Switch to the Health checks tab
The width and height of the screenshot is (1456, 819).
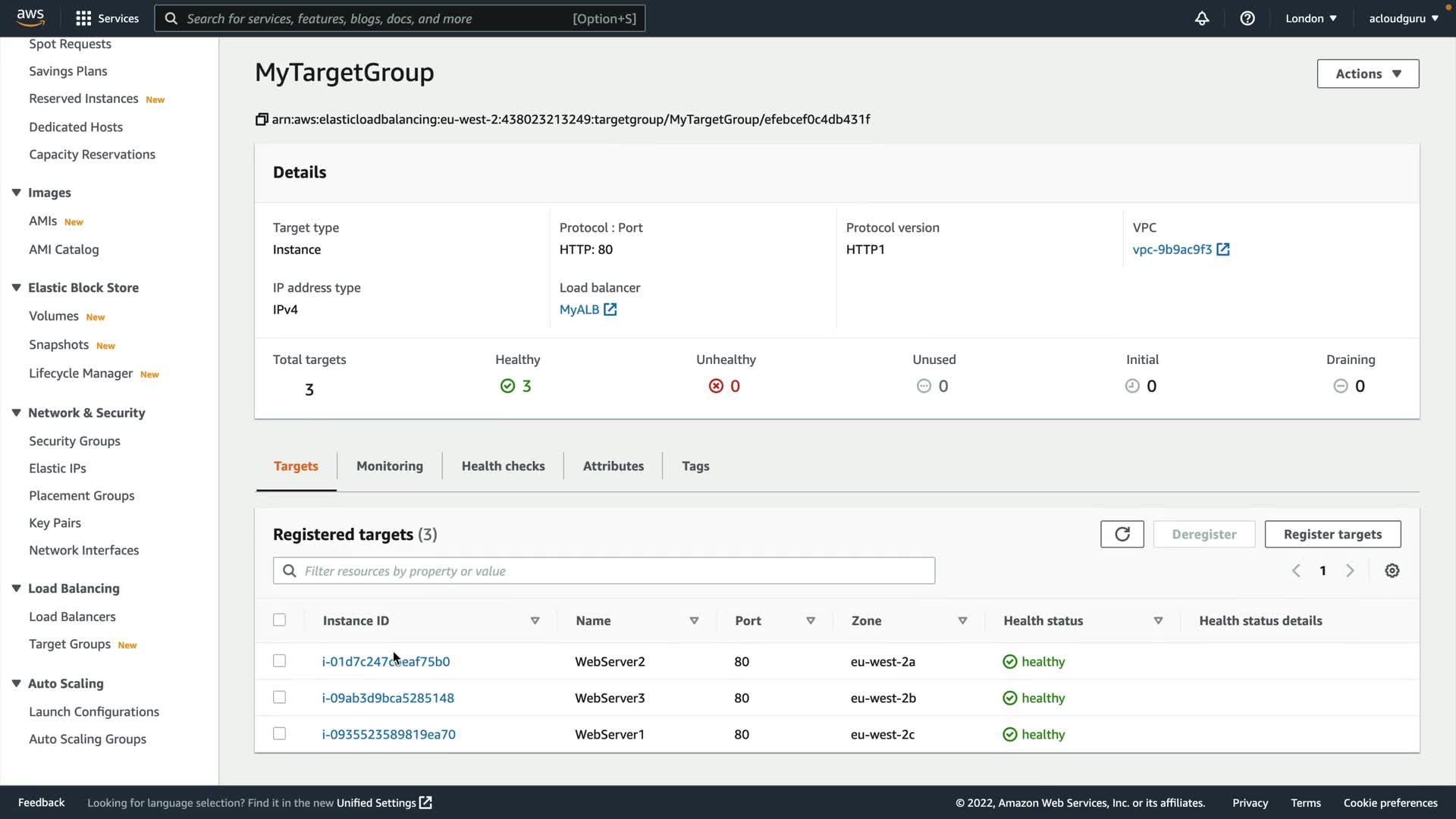pyautogui.click(x=503, y=466)
